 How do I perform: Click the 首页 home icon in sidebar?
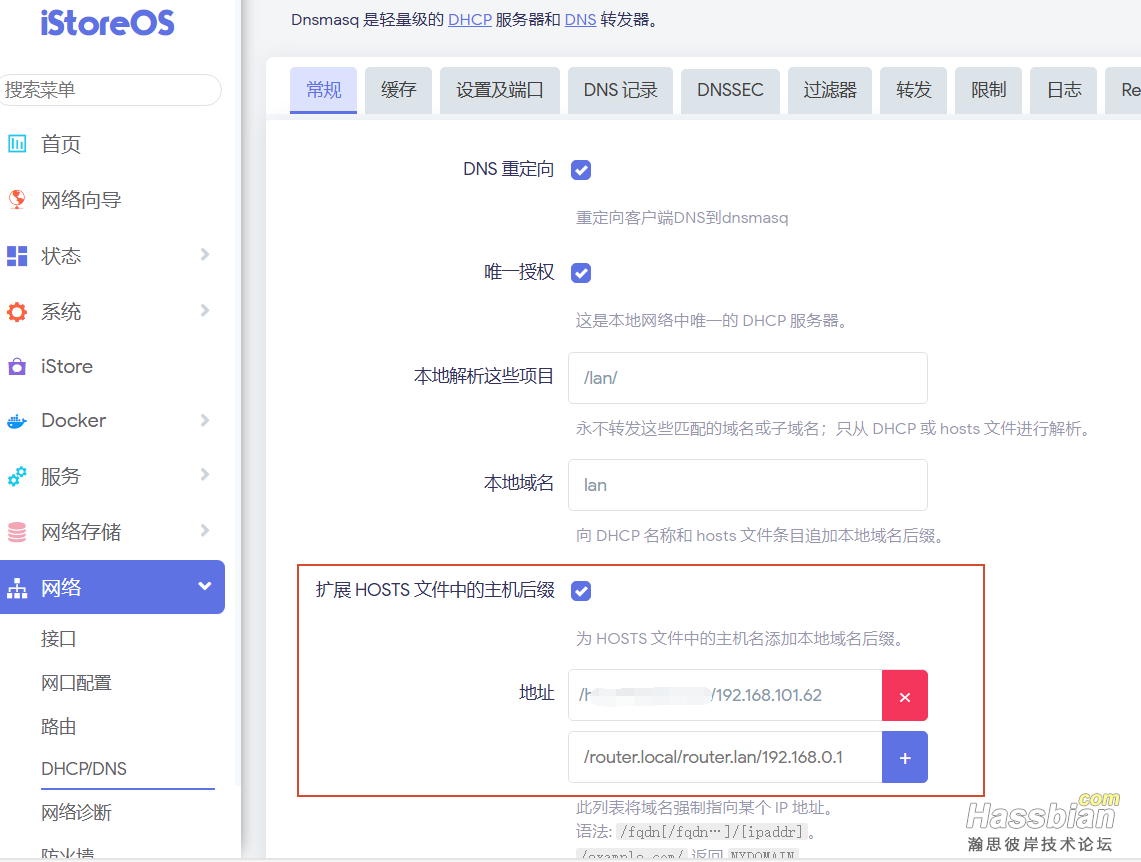coord(17,143)
